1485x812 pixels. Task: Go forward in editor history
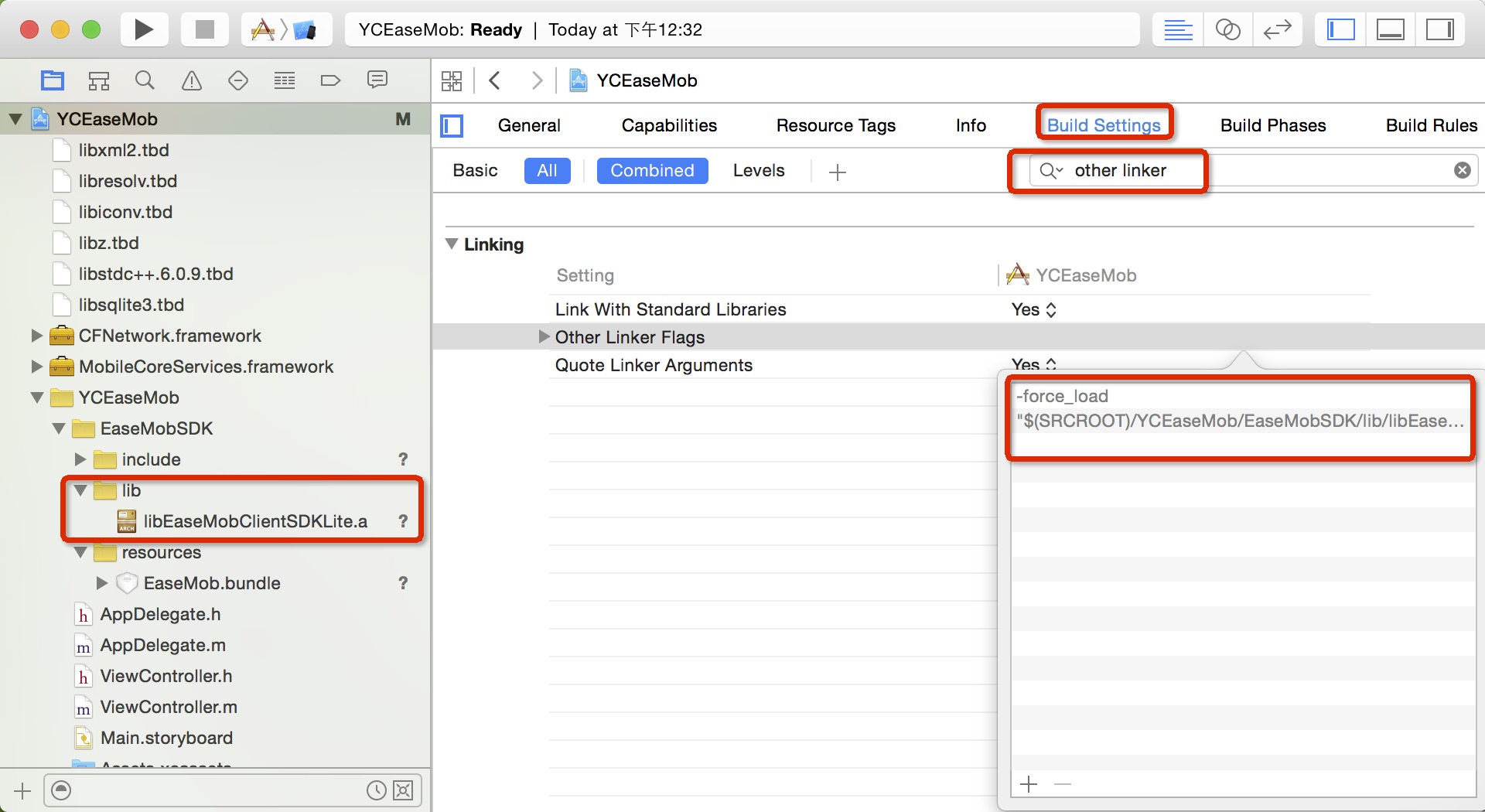coord(537,80)
